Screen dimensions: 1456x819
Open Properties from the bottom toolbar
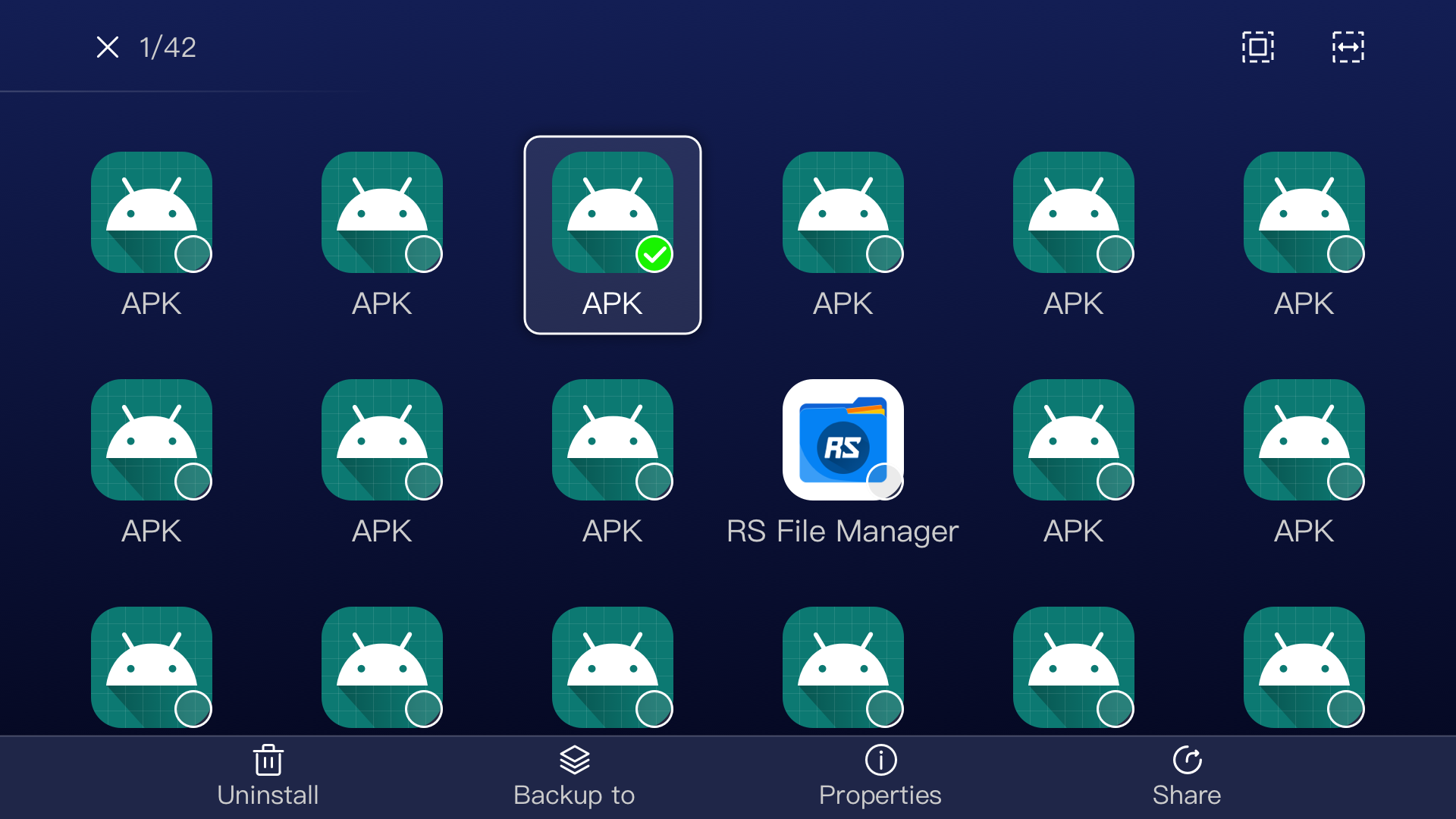tap(880, 795)
